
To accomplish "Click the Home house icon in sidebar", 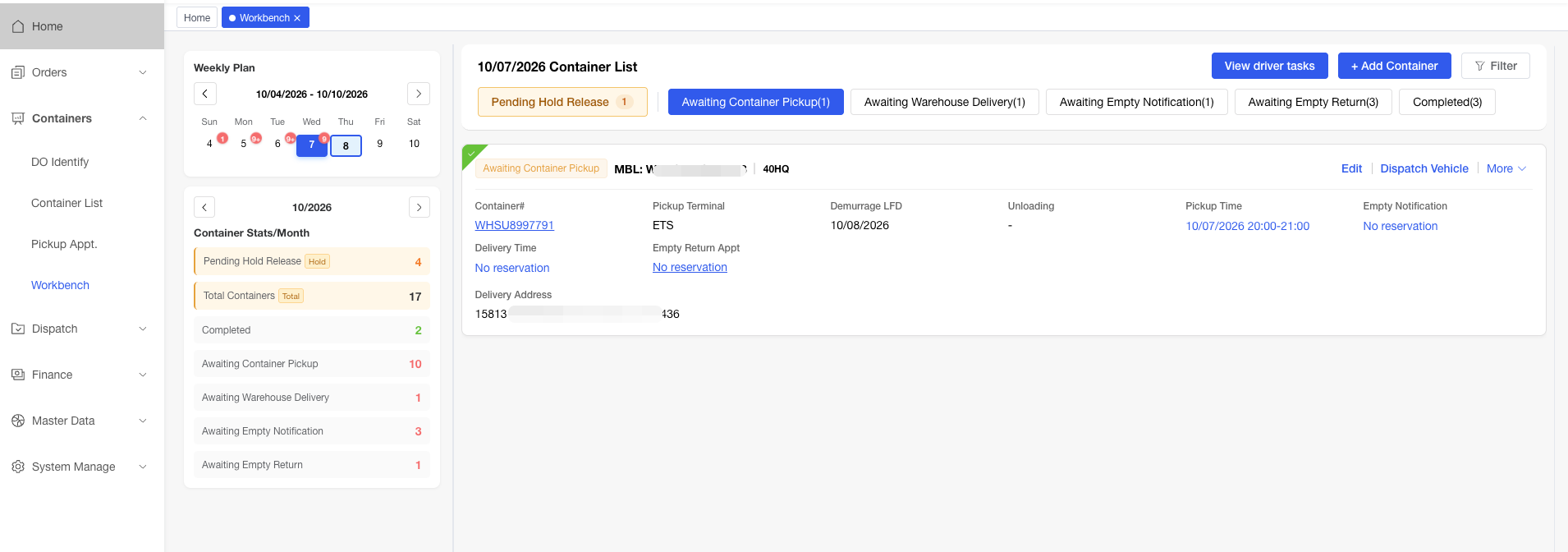I will (x=18, y=26).
